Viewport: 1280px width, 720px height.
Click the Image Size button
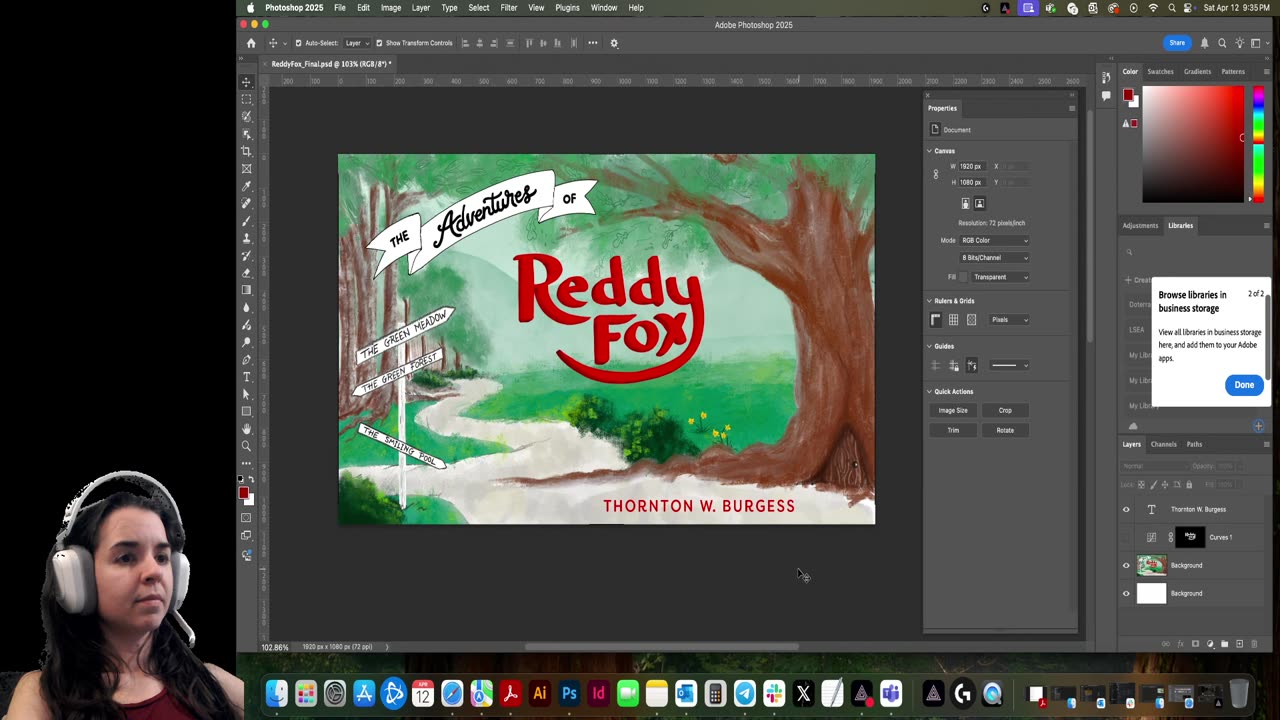coord(953,410)
